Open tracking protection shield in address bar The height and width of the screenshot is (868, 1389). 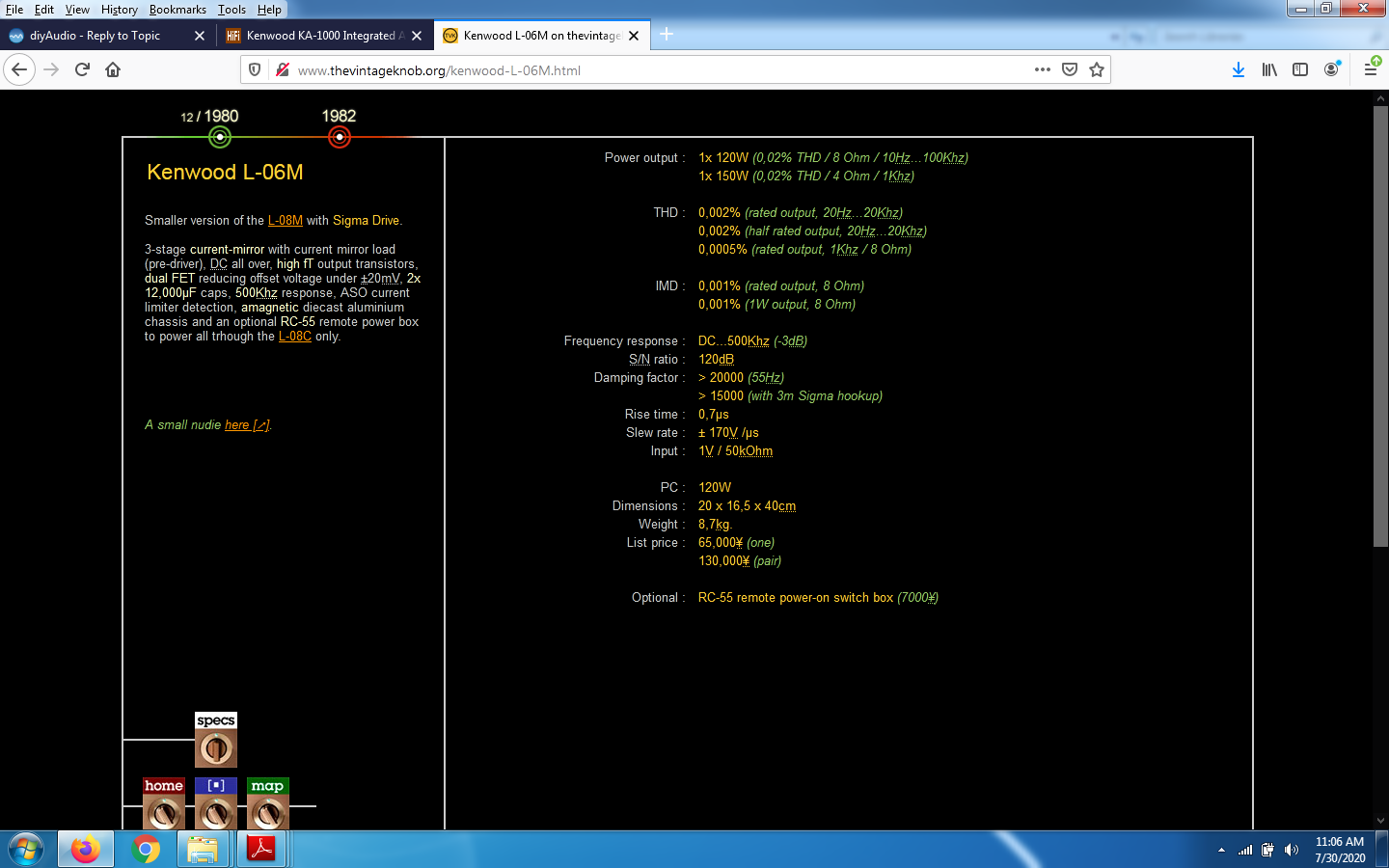[255, 69]
